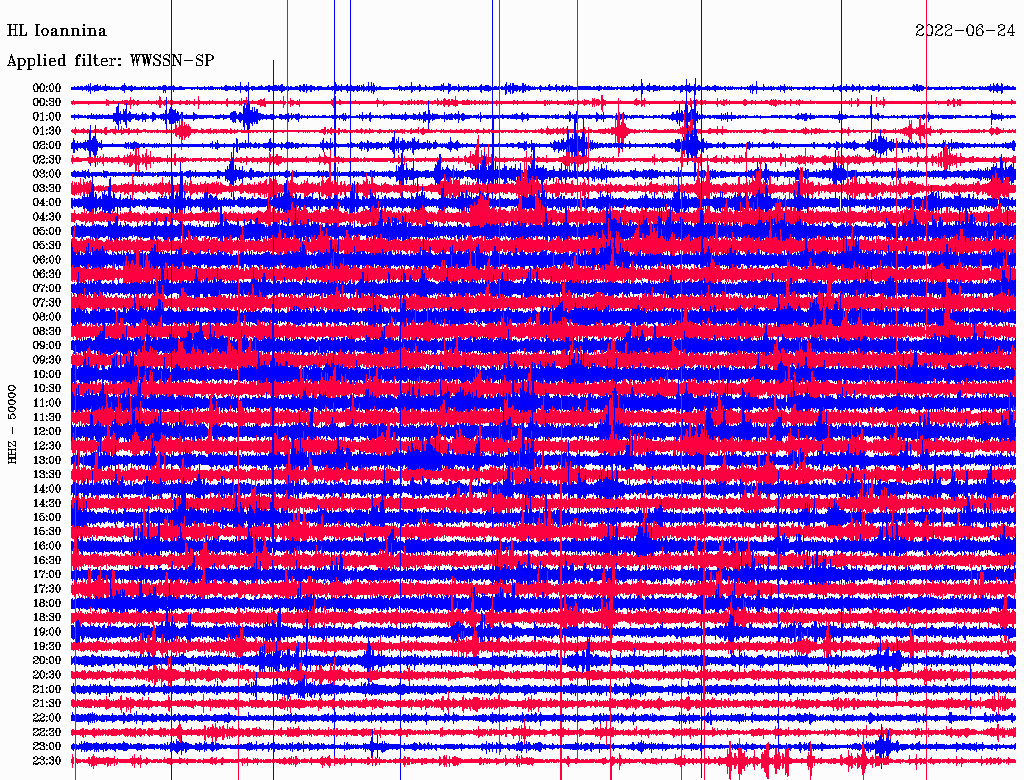Screen dimensions: 1024x780
Task: Select the 17:30 time label
Action: point(46,589)
